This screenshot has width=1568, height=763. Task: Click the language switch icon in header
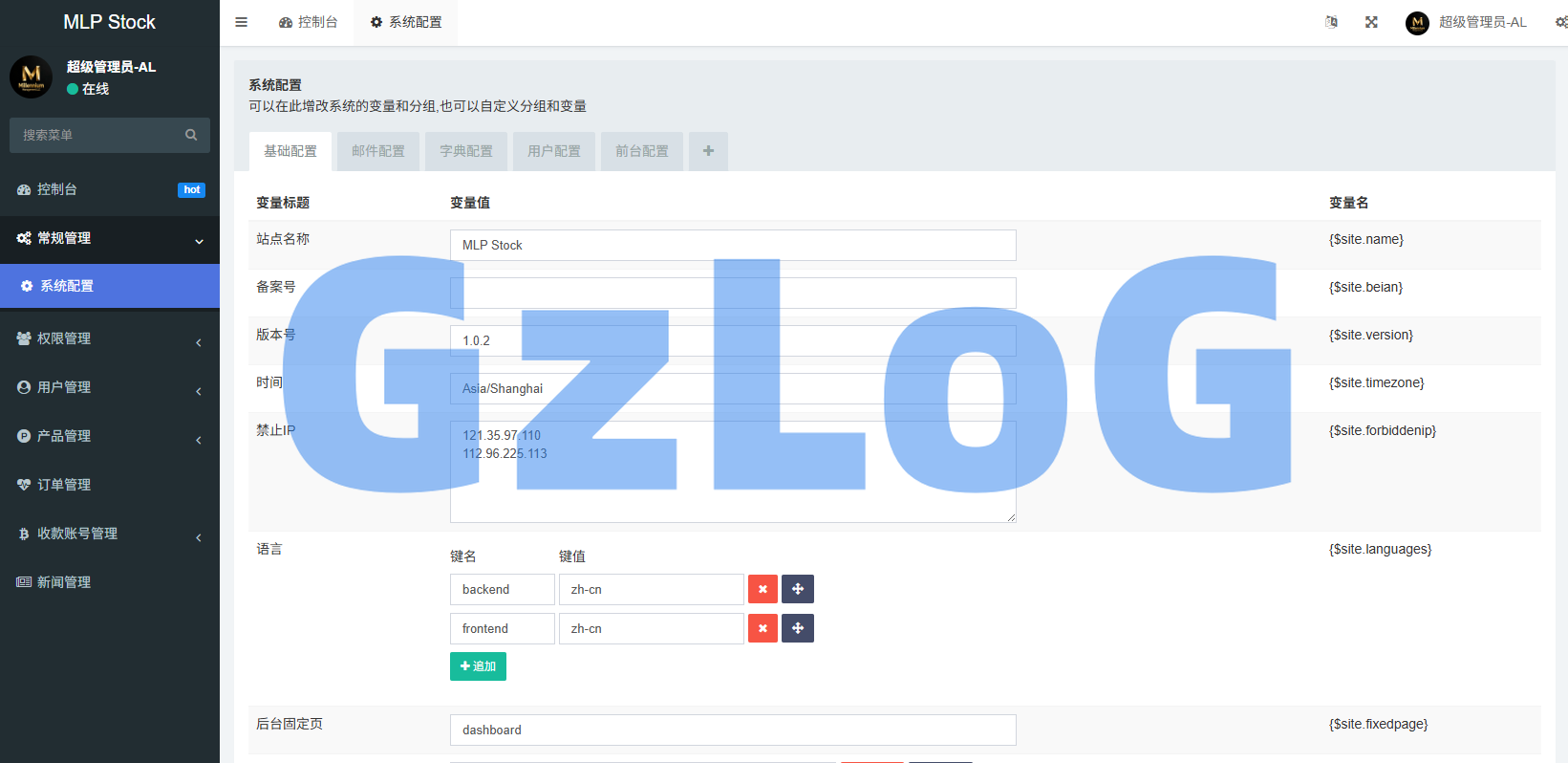(x=1331, y=22)
